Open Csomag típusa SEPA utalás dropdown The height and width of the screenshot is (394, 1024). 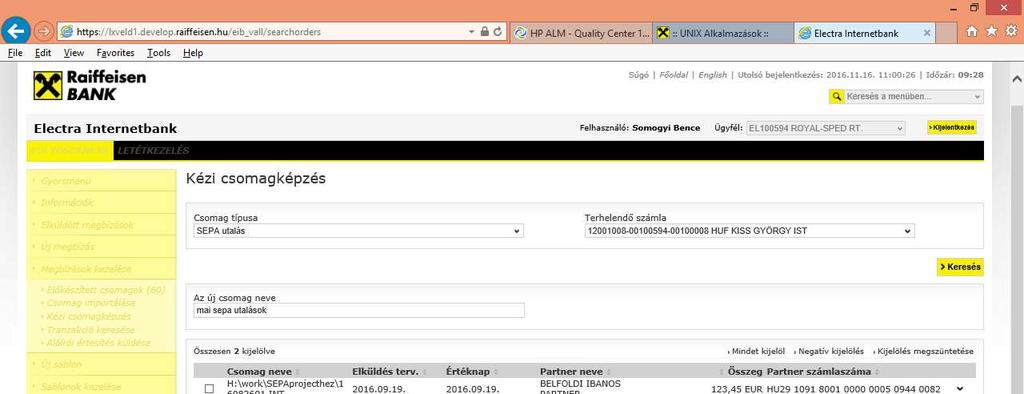tap(359, 231)
